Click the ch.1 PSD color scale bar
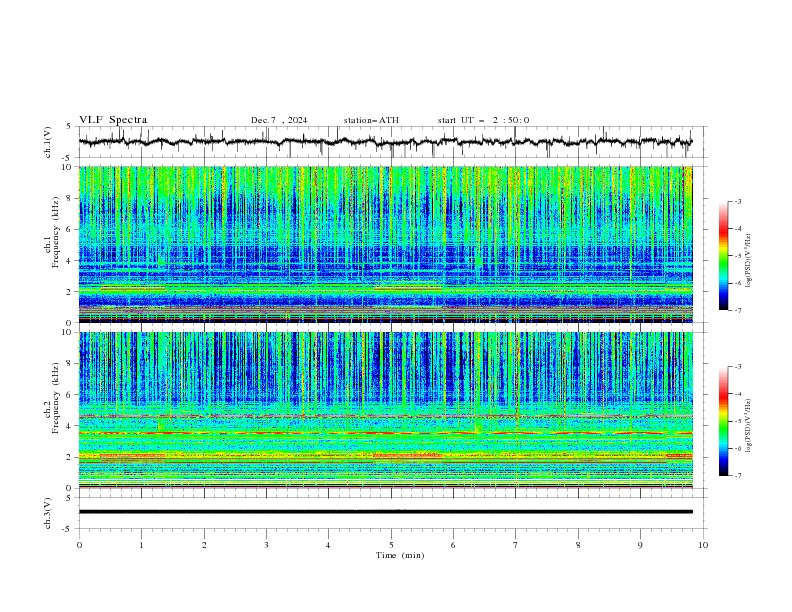Screen dimensions: 792x612 point(723,256)
